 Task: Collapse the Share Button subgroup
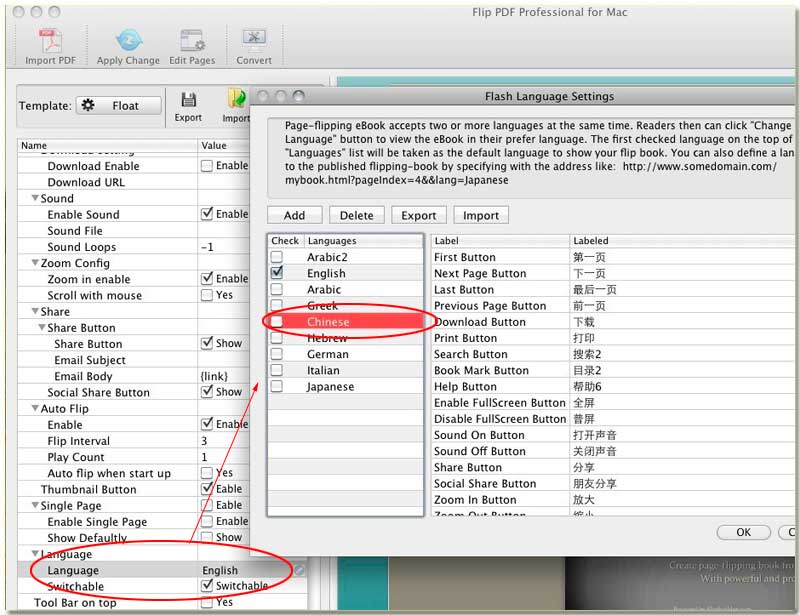click(42, 327)
